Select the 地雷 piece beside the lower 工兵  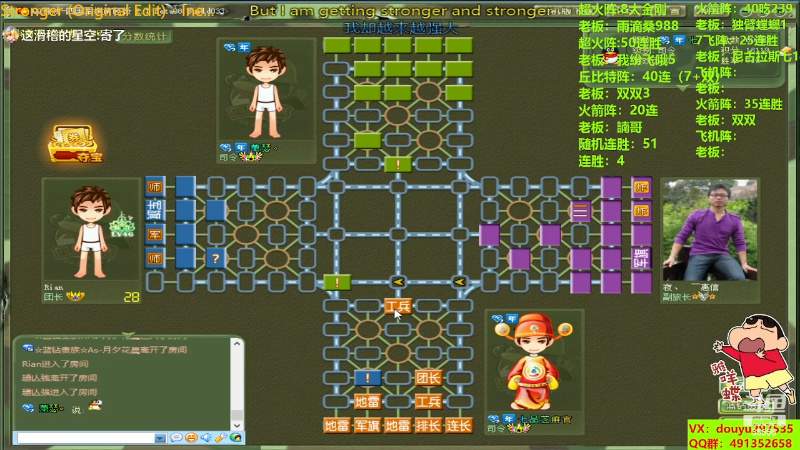click(367, 402)
